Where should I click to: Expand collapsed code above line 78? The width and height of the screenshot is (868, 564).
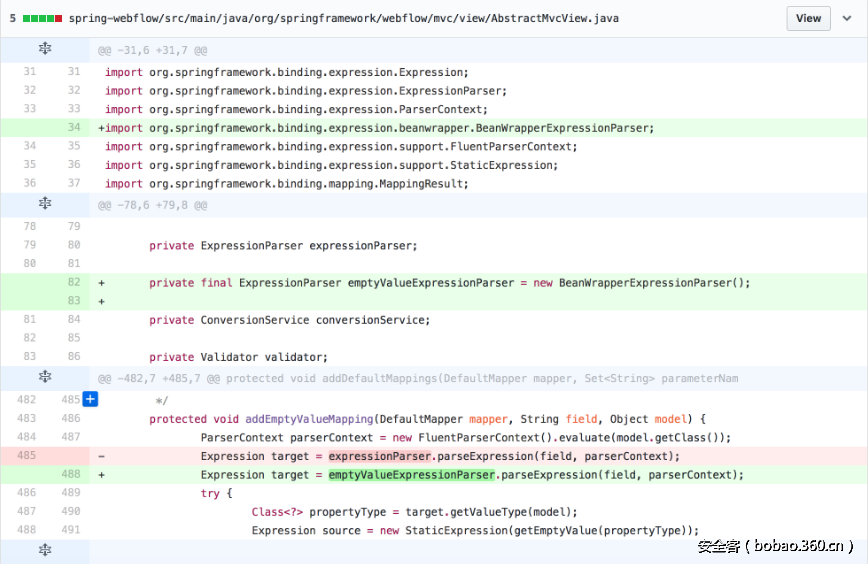44,203
